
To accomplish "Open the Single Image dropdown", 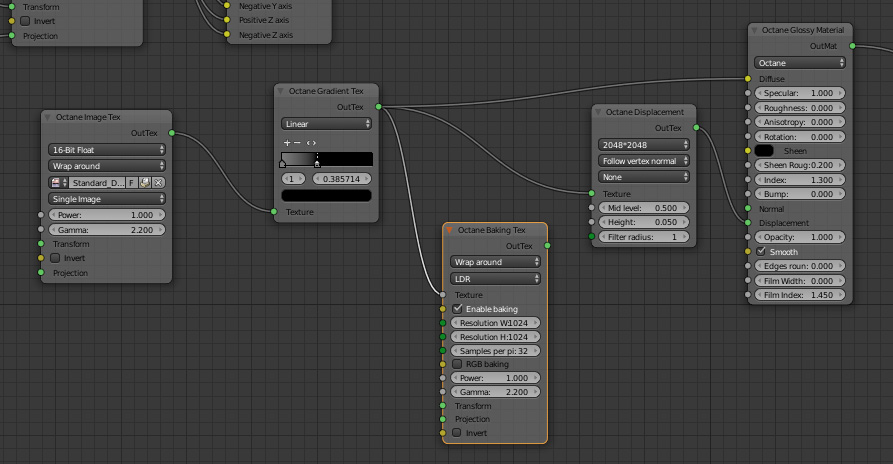I will (106, 199).
